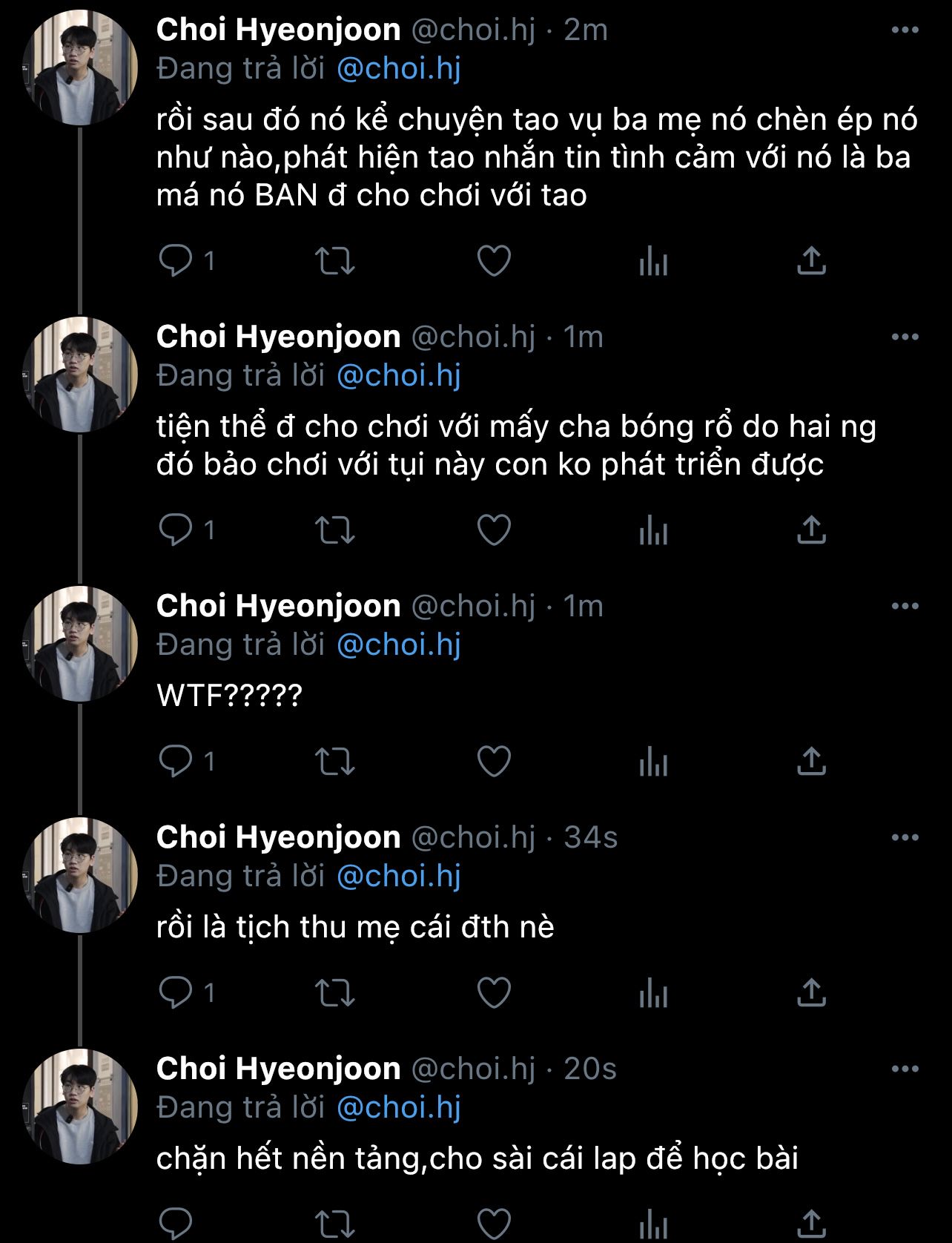The width and height of the screenshot is (952, 1243).
Task: Share the 'WTF?????' tweet
Action: (811, 762)
